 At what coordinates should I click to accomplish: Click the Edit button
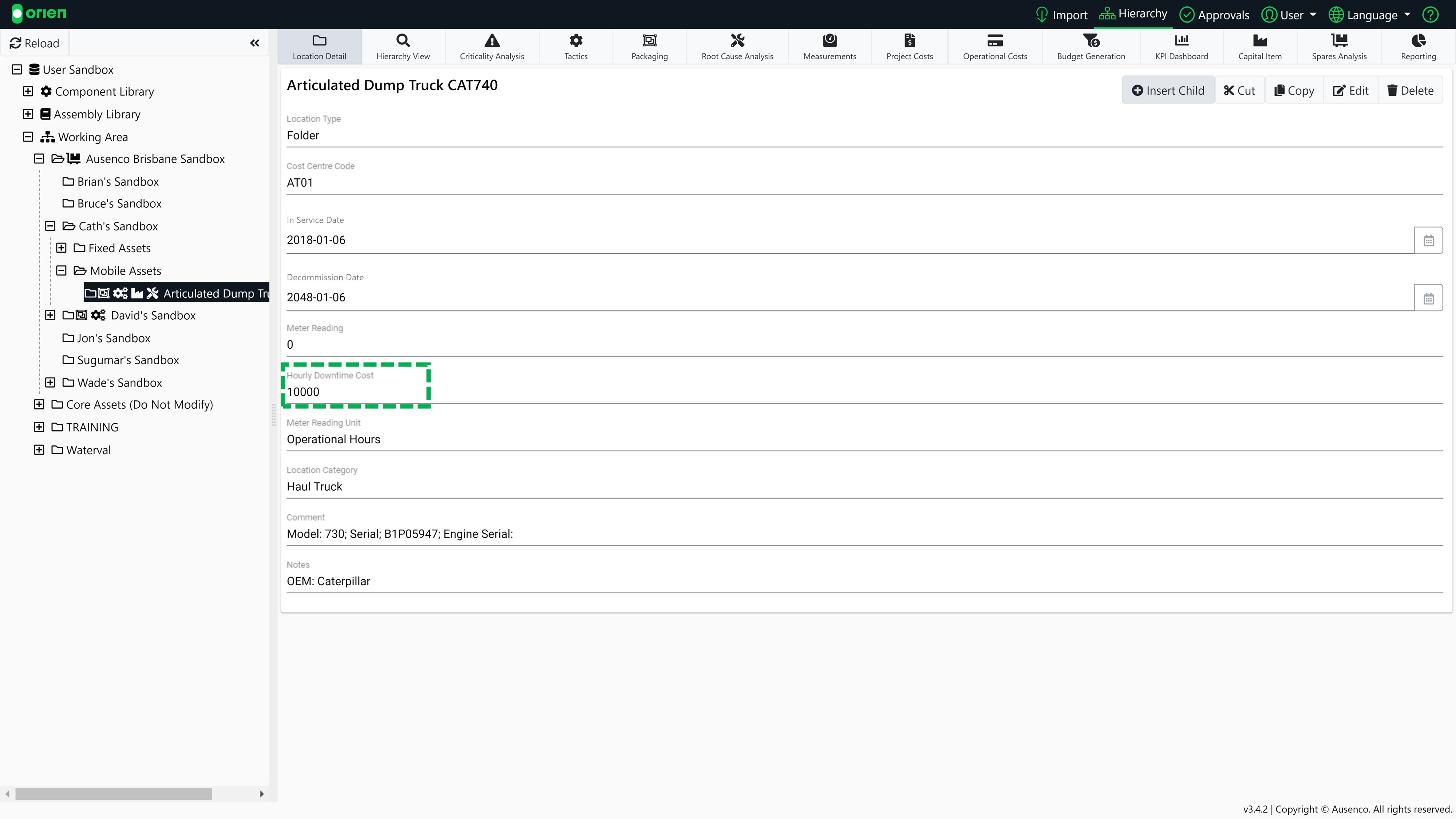[x=1350, y=90]
